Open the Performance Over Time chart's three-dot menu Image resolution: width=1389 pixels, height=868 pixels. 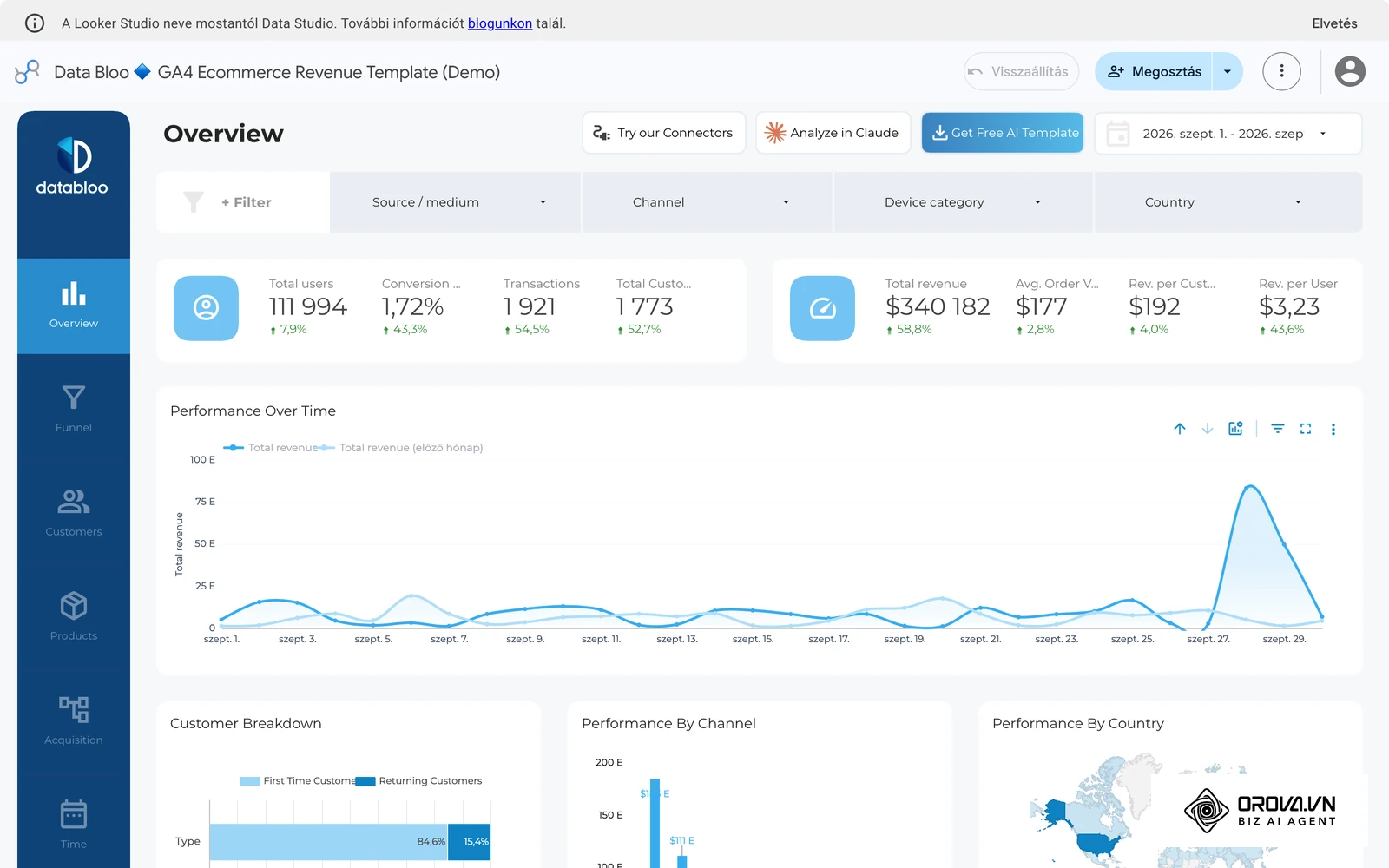pos(1333,429)
